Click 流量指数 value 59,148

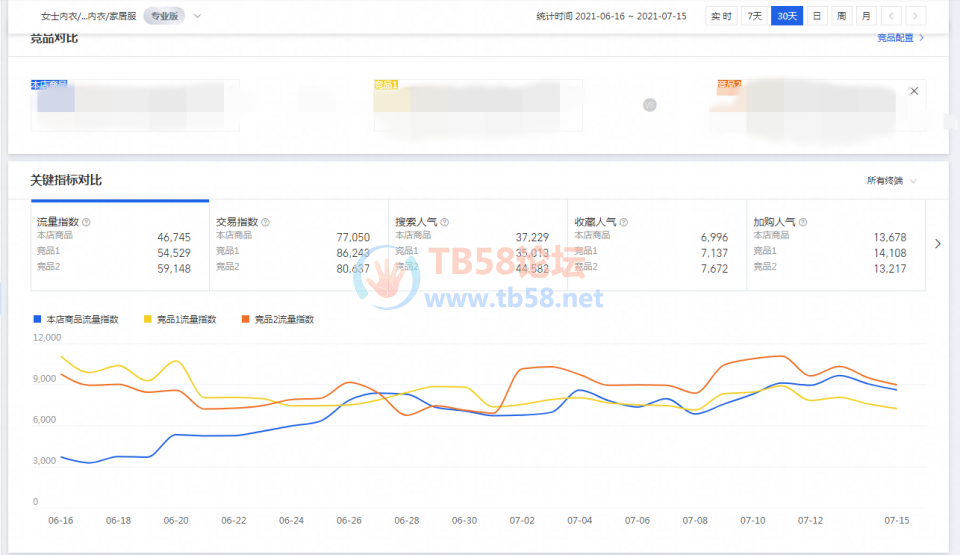(174, 268)
